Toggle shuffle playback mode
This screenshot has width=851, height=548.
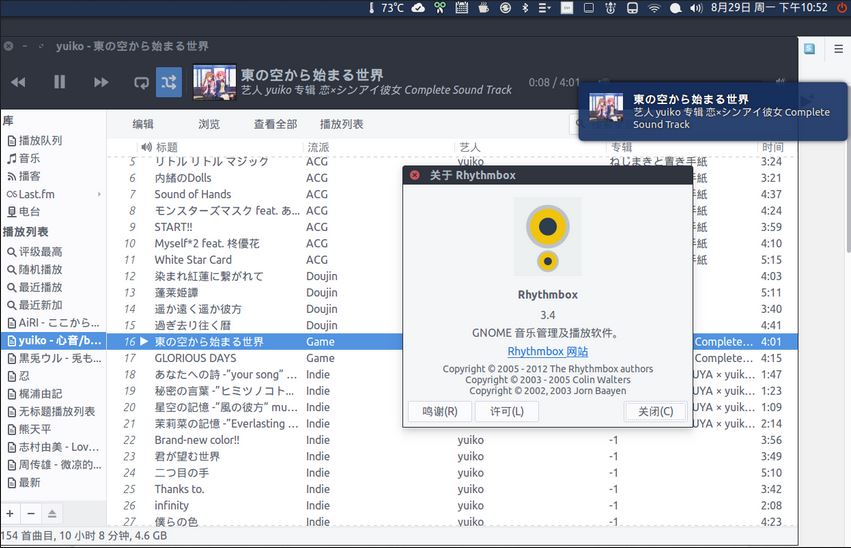click(169, 82)
